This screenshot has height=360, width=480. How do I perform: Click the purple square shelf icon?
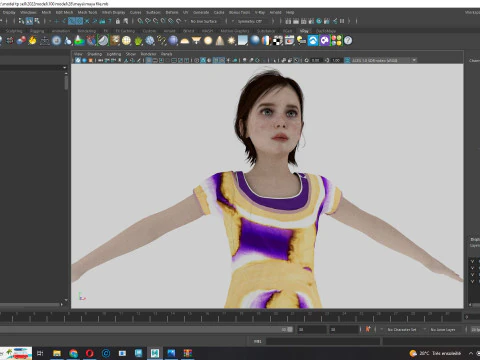[x=325, y=41]
